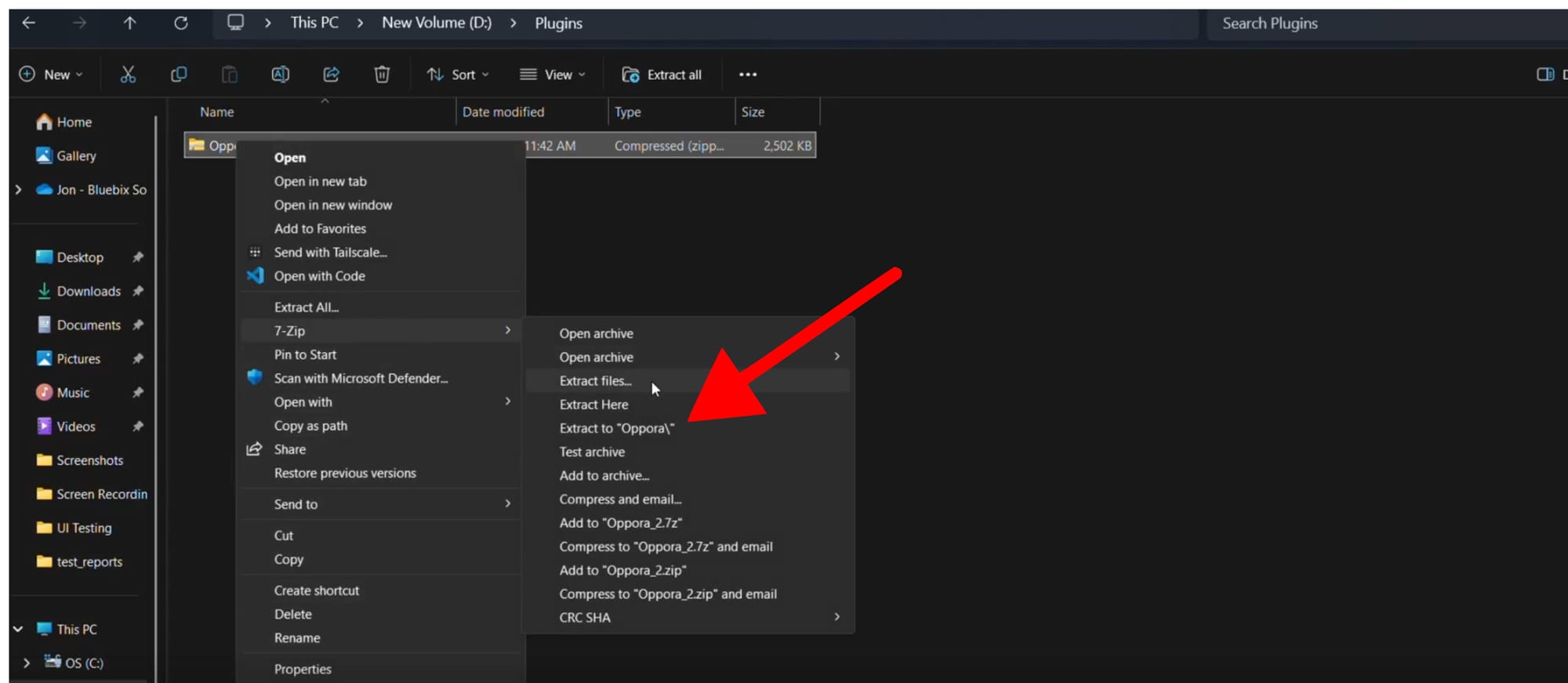Viewport: 1568px width, 683px height.
Task: Click the Search Plugins field
Action: (1388, 24)
